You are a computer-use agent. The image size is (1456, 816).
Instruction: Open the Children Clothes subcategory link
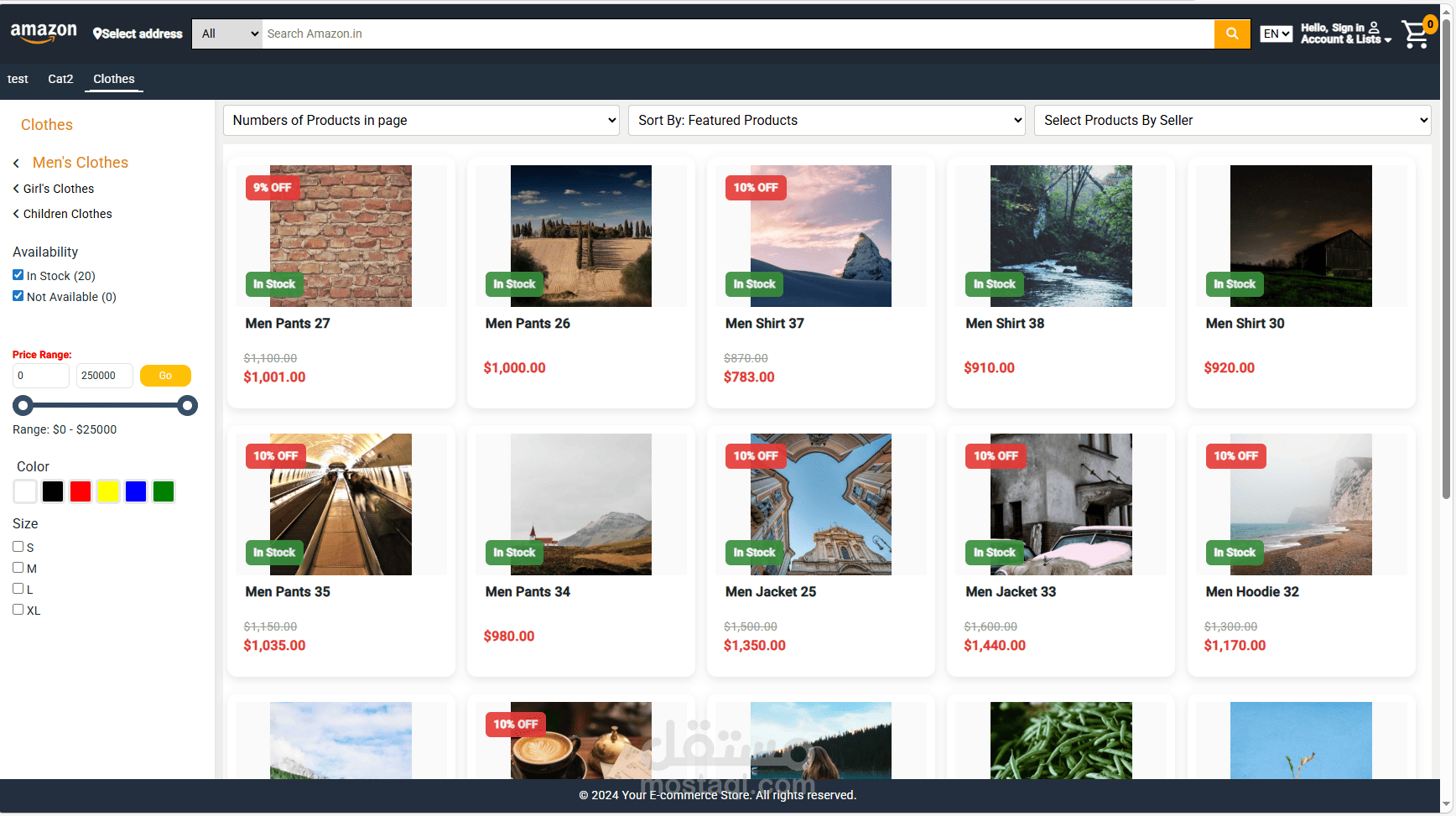(x=68, y=214)
